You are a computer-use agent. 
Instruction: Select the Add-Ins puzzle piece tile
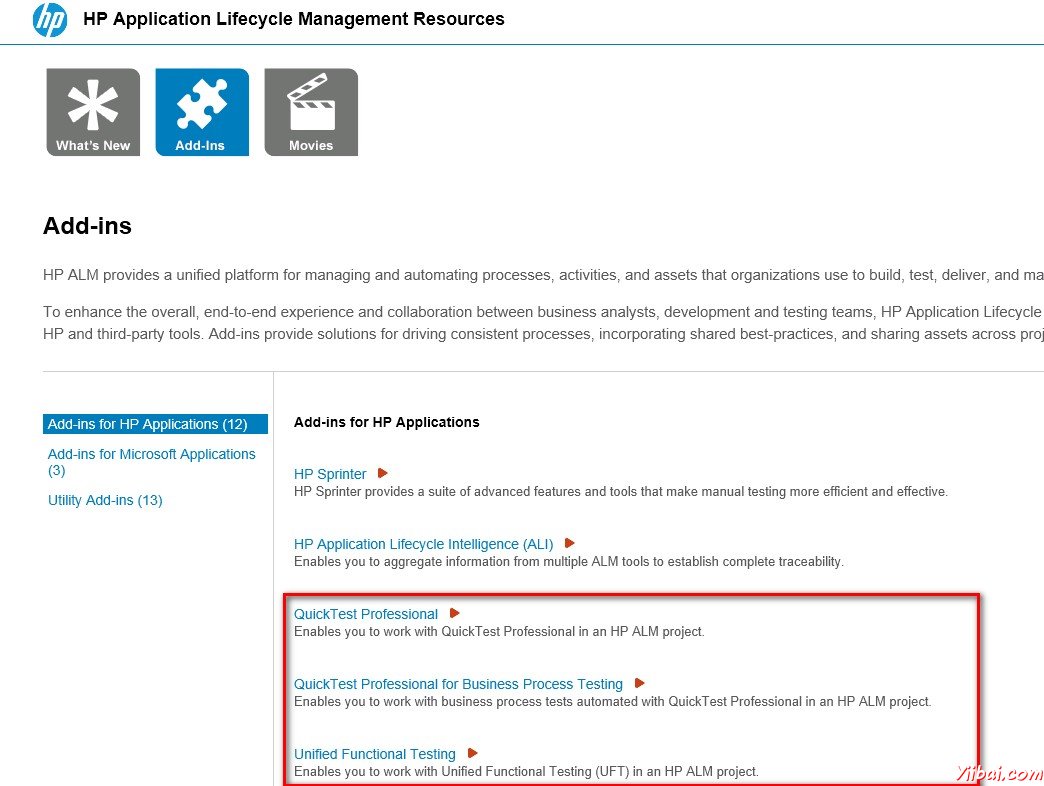(x=202, y=112)
